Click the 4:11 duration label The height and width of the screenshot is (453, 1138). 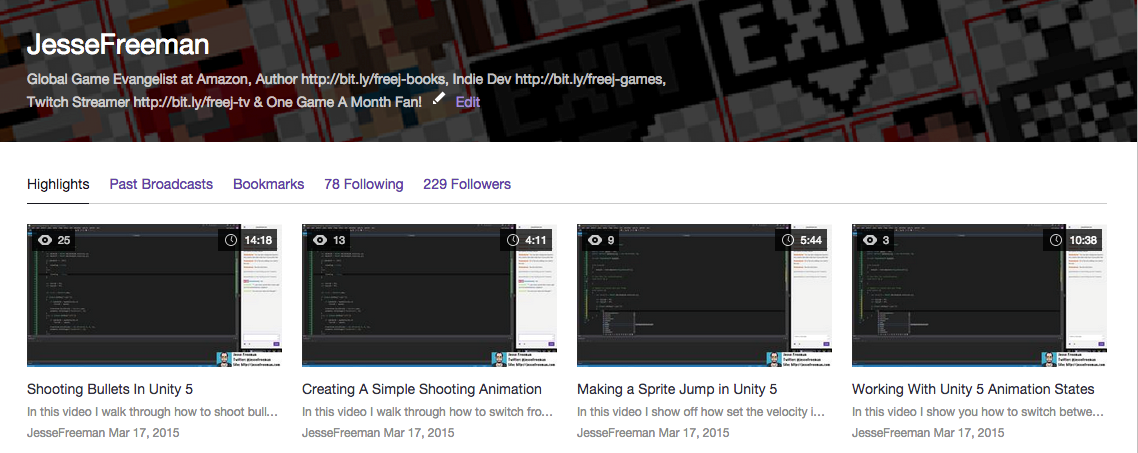pyautogui.click(x=537, y=240)
